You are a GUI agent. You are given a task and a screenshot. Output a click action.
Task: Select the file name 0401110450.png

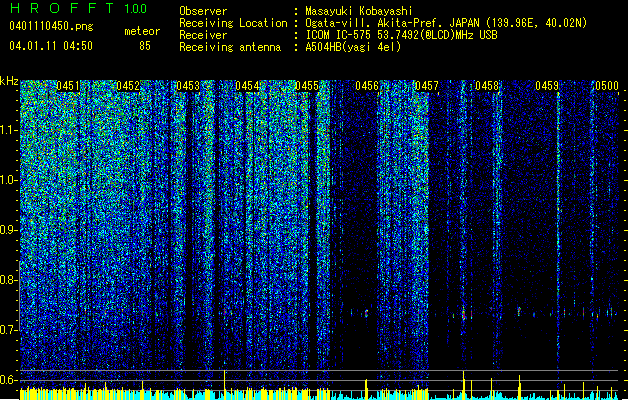(51, 26)
